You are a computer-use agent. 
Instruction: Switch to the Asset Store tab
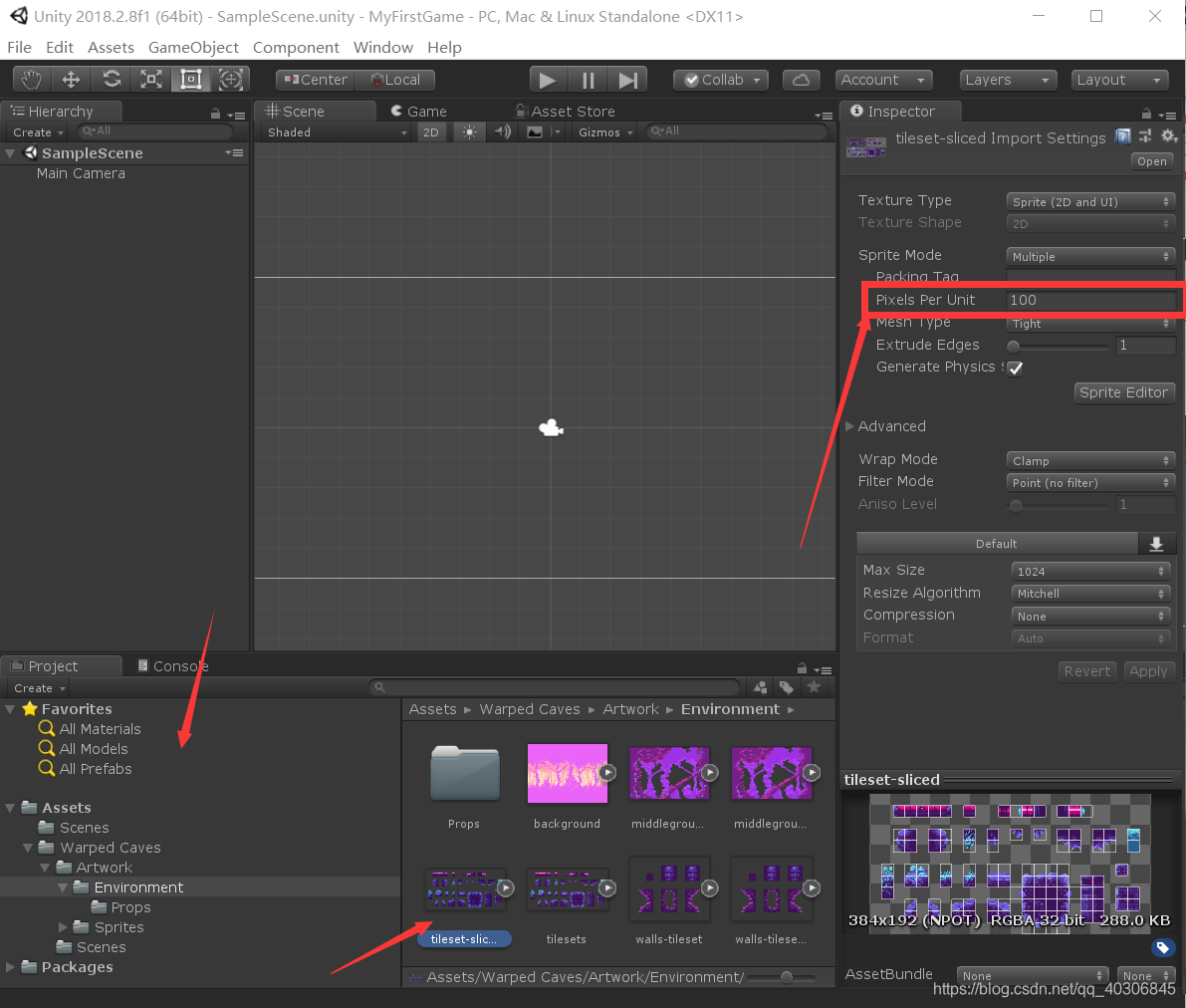coord(565,112)
